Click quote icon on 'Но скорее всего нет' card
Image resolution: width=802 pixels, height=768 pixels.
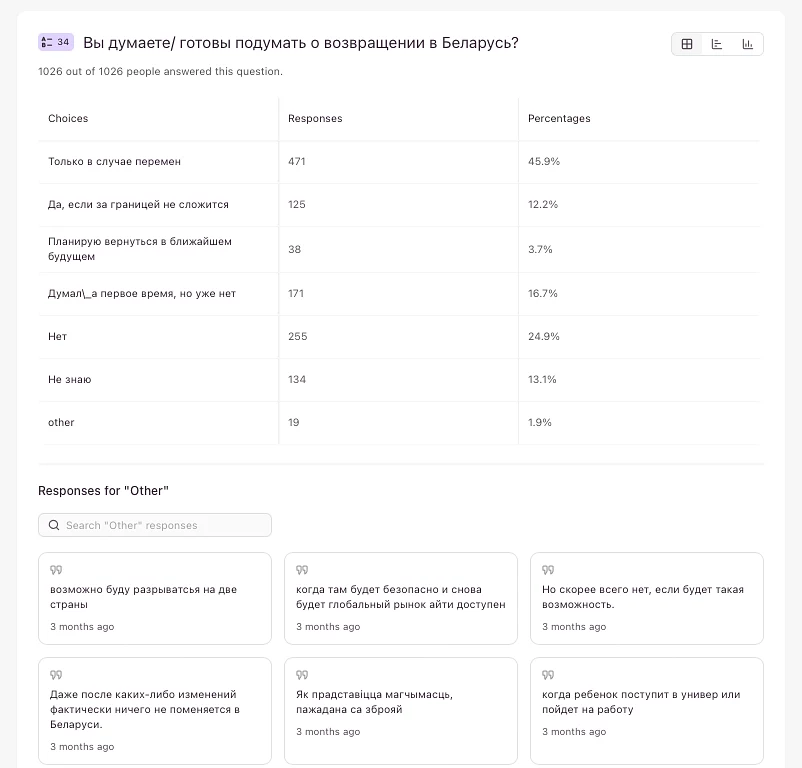click(x=548, y=570)
